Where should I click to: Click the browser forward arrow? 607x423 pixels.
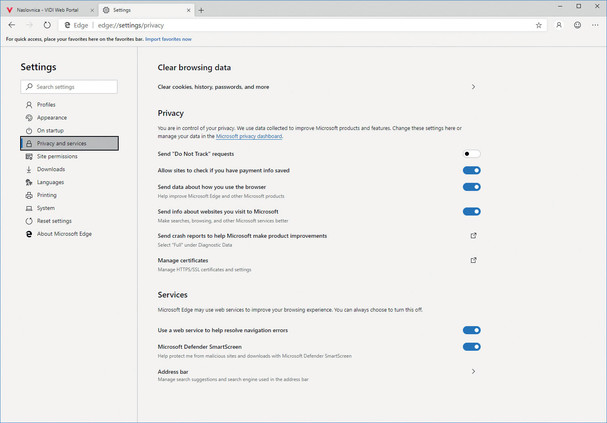(29, 25)
